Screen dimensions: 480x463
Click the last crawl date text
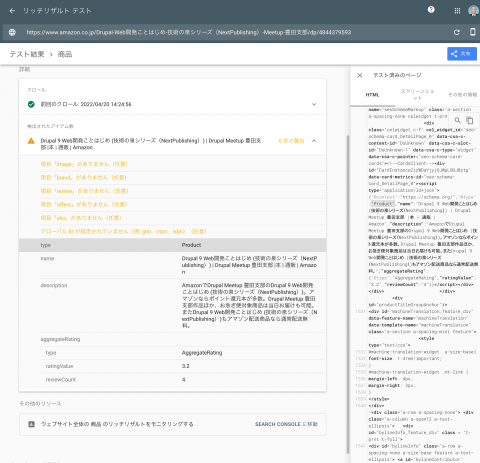click(86, 104)
